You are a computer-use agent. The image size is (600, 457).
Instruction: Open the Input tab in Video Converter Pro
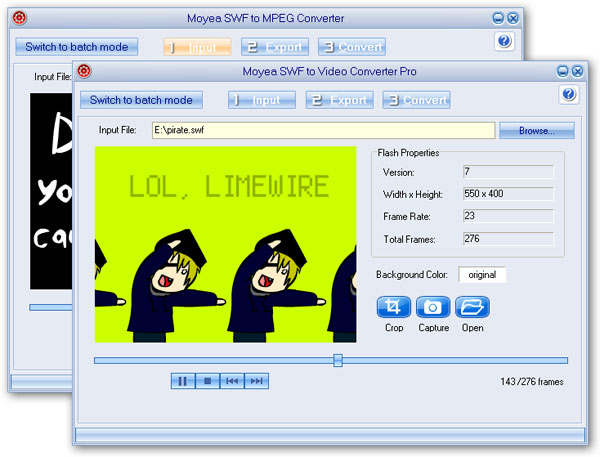262,100
